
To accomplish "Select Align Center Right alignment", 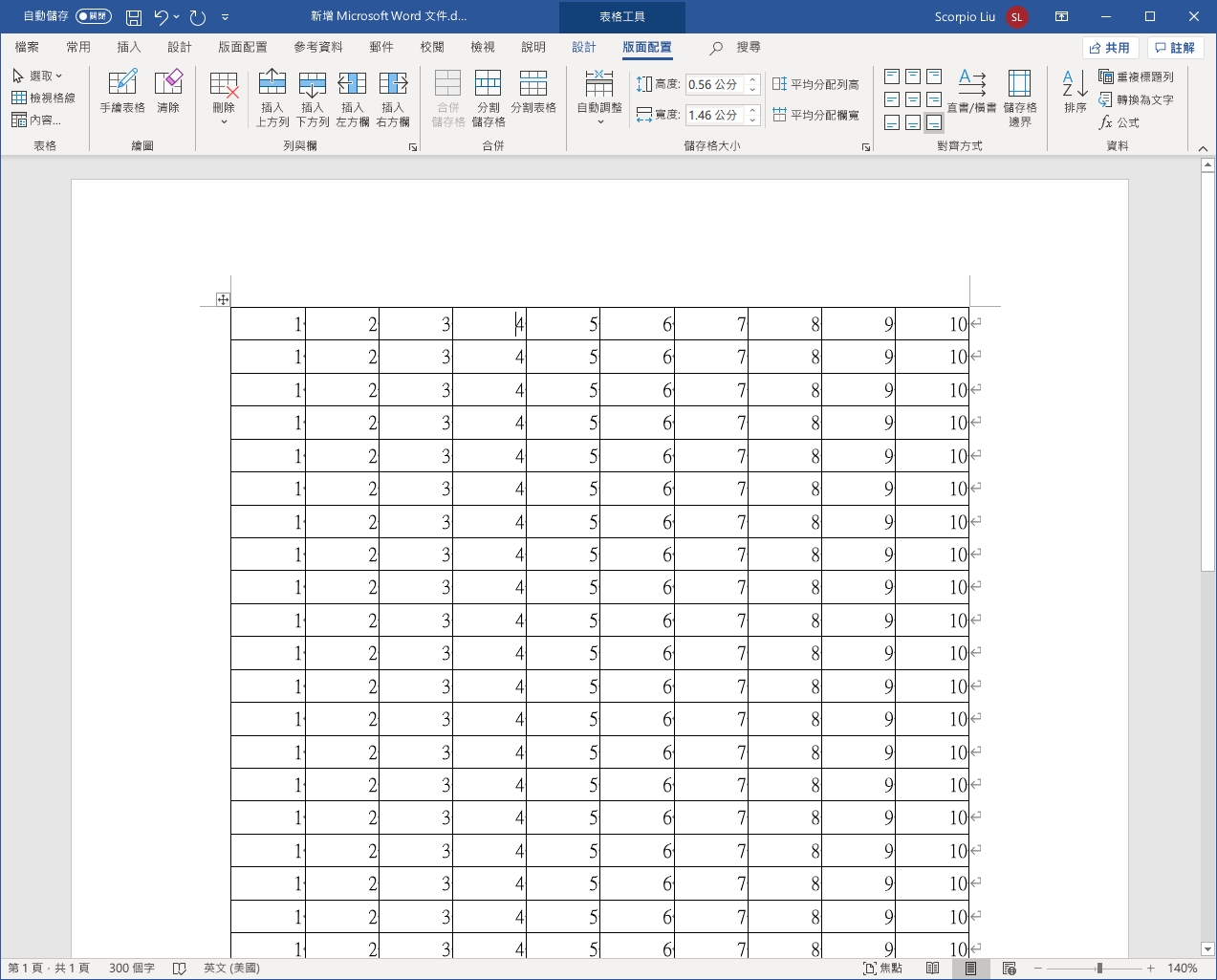I will point(934,99).
